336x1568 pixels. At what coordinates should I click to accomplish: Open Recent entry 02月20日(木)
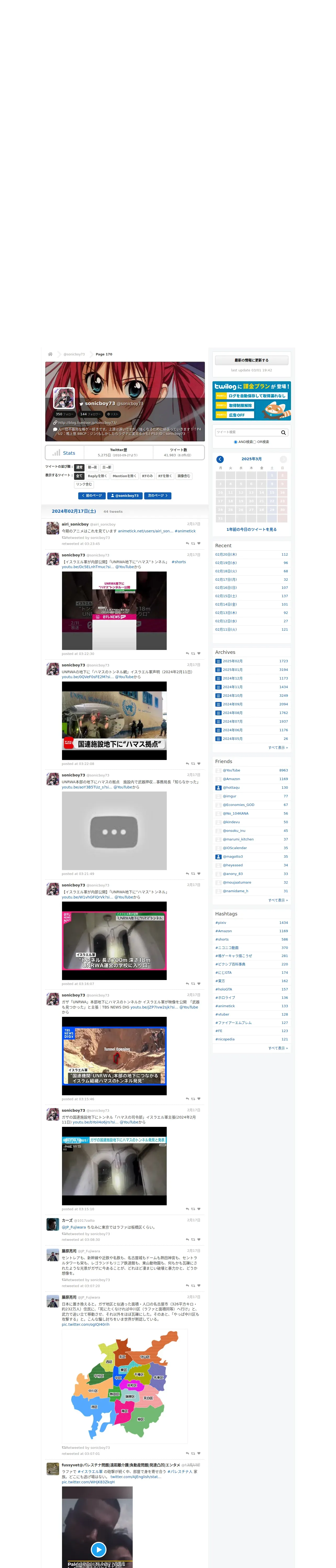(x=226, y=555)
